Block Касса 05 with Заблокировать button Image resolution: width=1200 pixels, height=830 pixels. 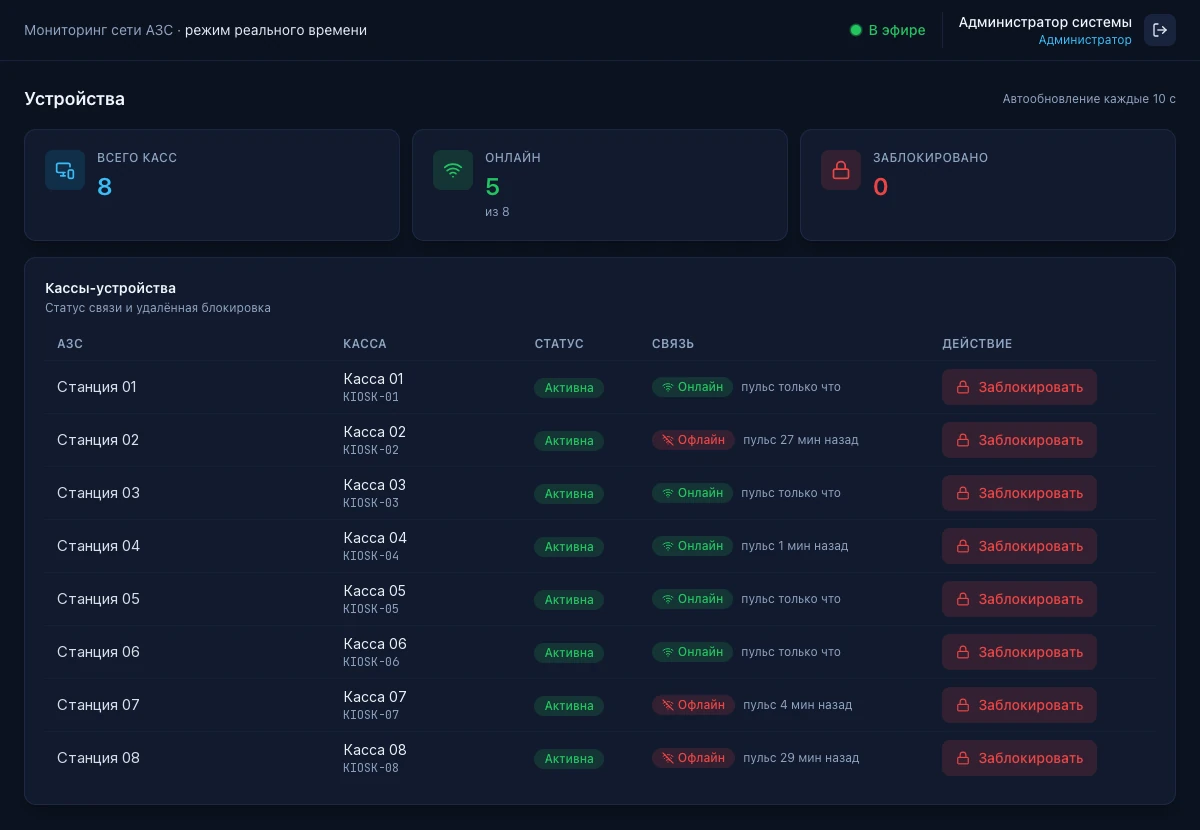pyautogui.click(x=1019, y=599)
